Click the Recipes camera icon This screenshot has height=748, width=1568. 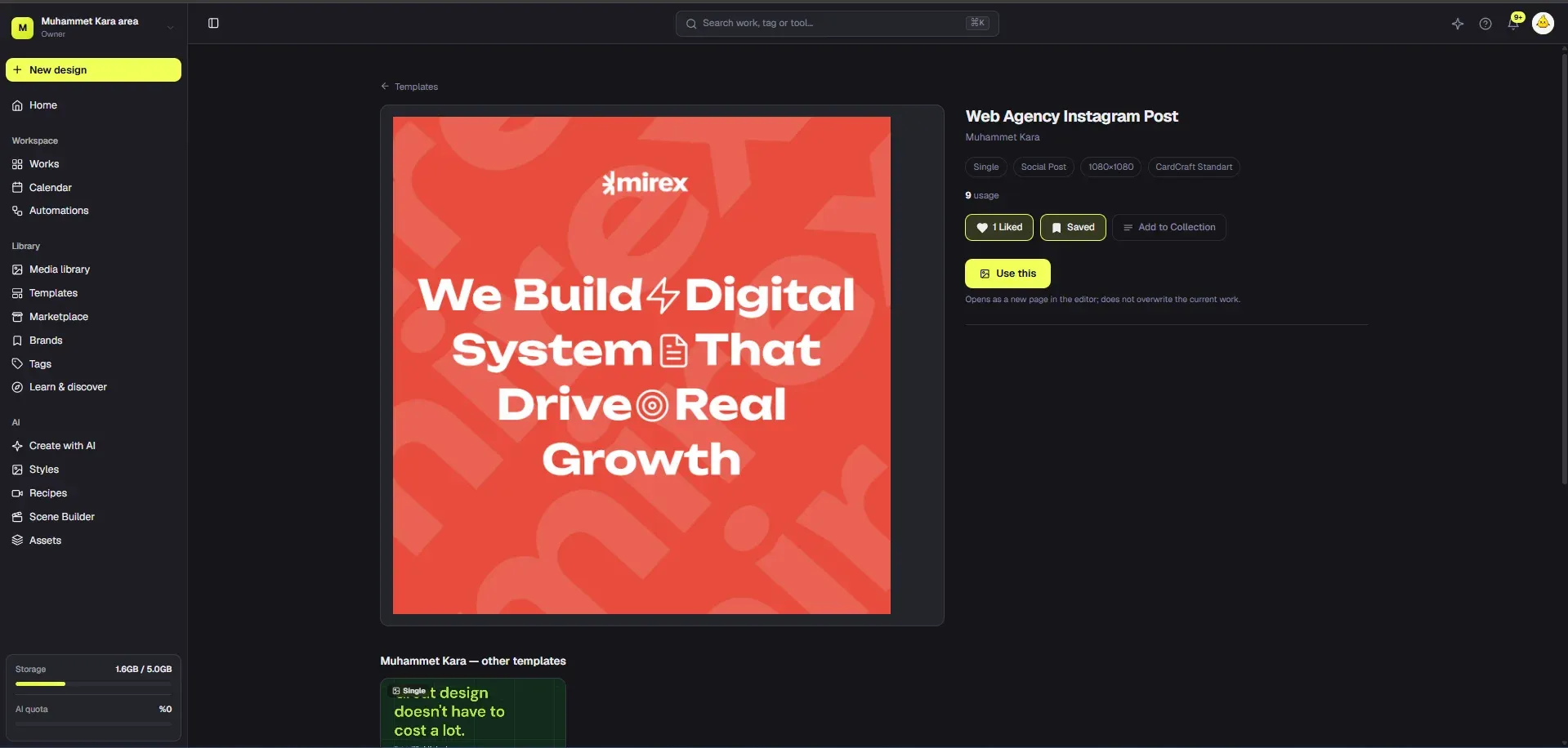pyautogui.click(x=17, y=493)
